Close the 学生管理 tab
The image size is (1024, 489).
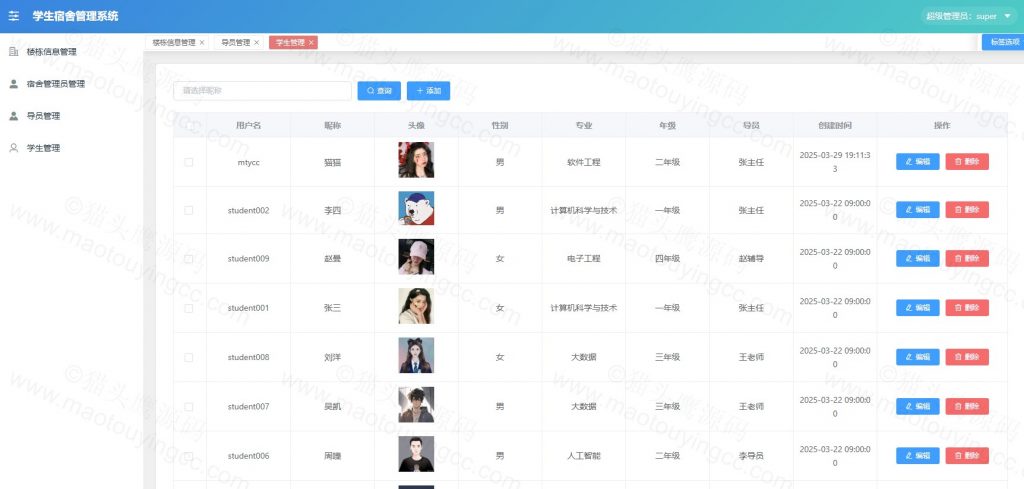pos(312,42)
